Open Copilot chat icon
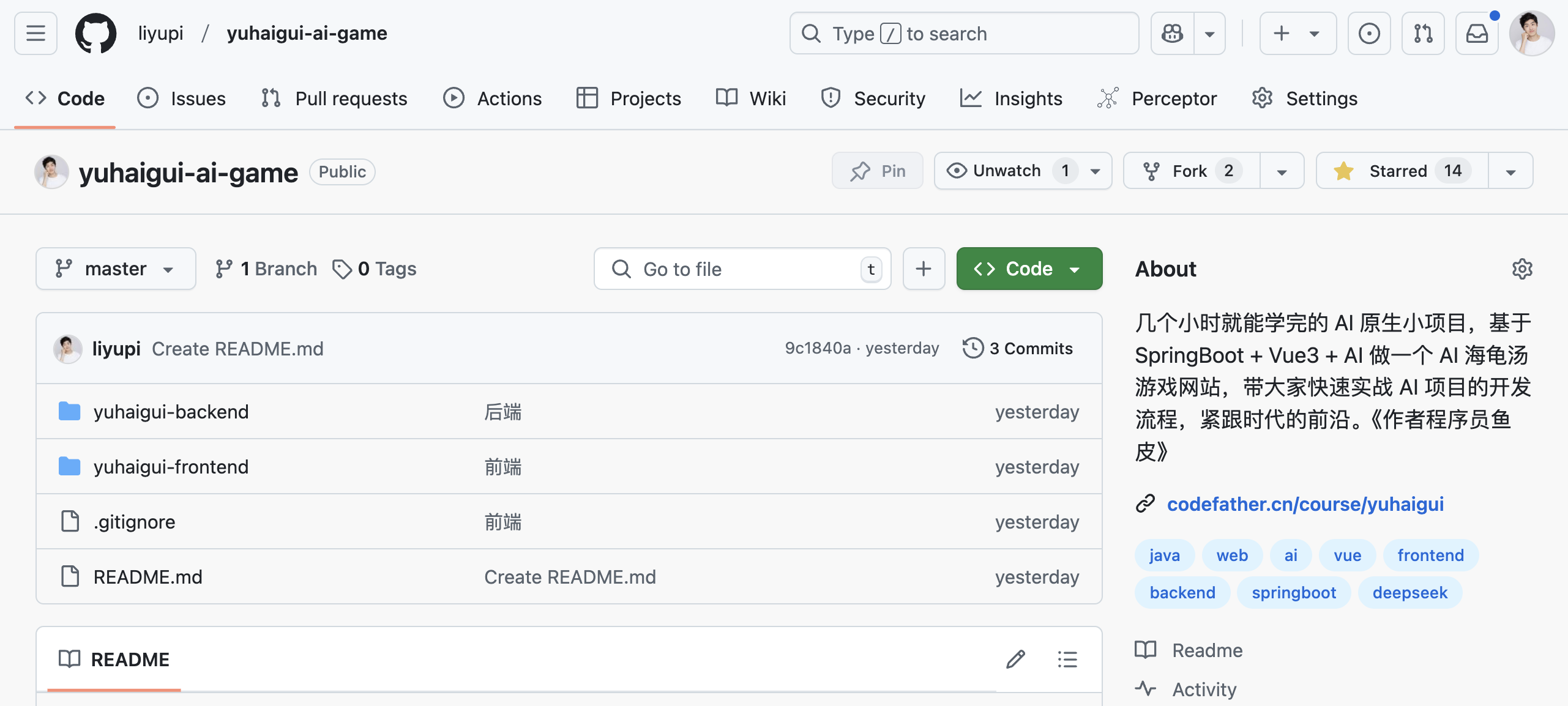 pos(1173,34)
